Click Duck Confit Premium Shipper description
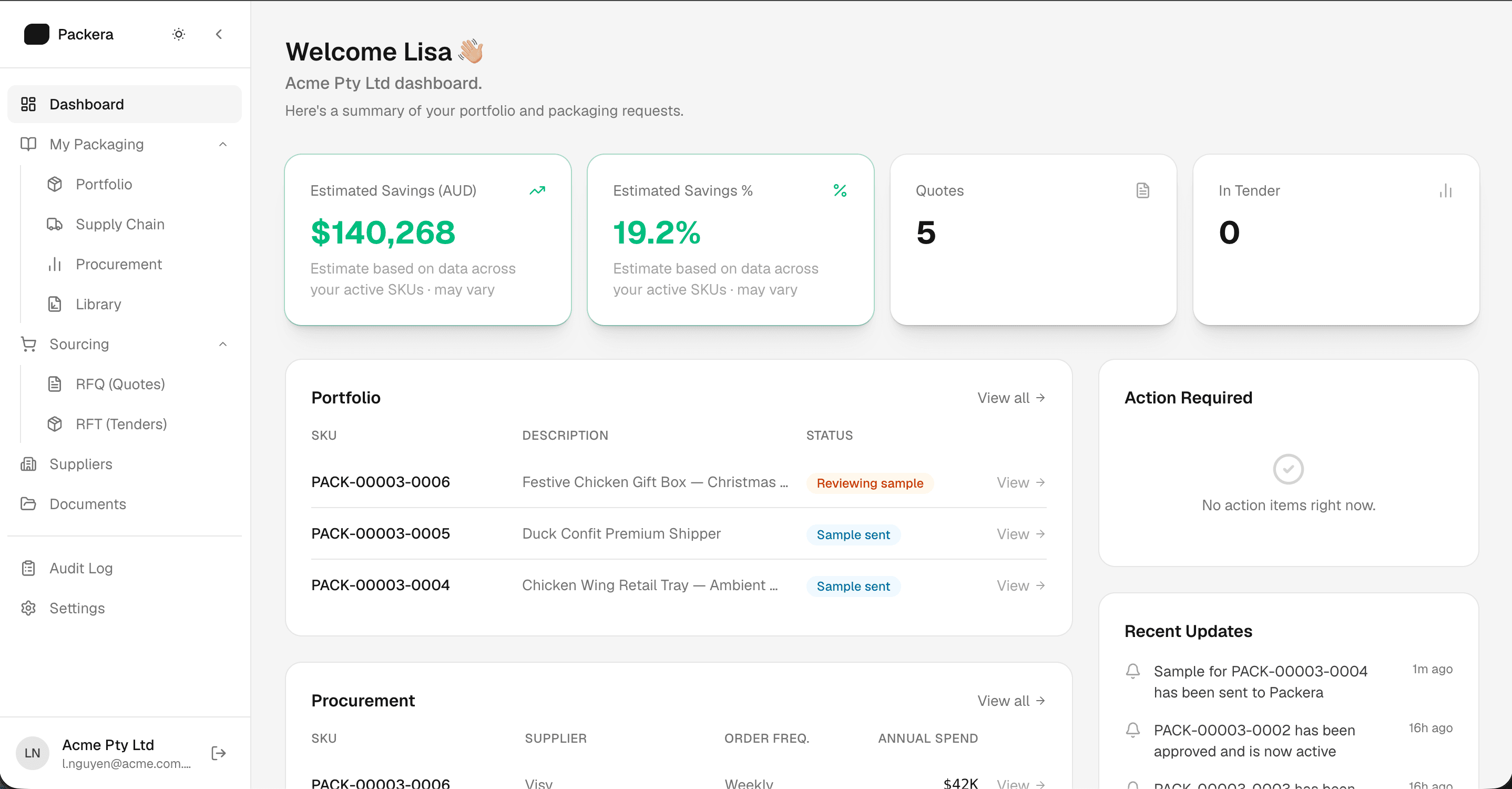The width and height of the screenshot is (1512, 789). [621, 534]
